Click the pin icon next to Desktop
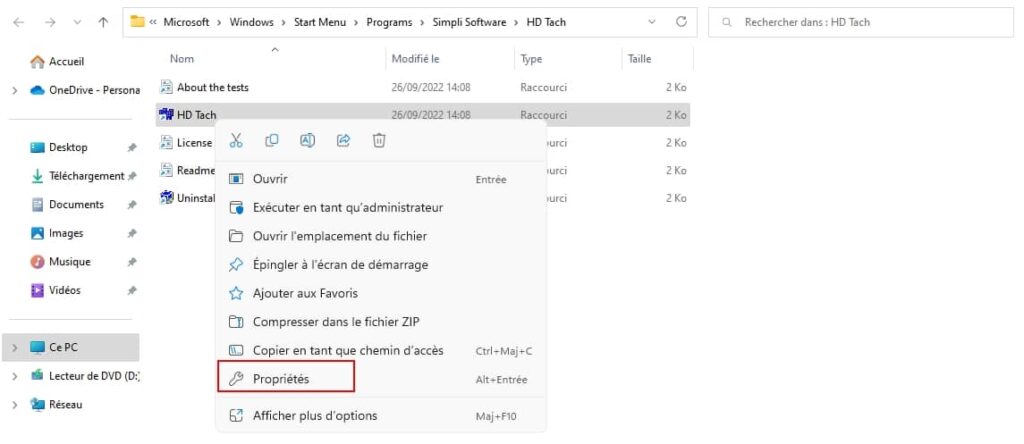The image size is (1024, 444). [x=132, y=148]
